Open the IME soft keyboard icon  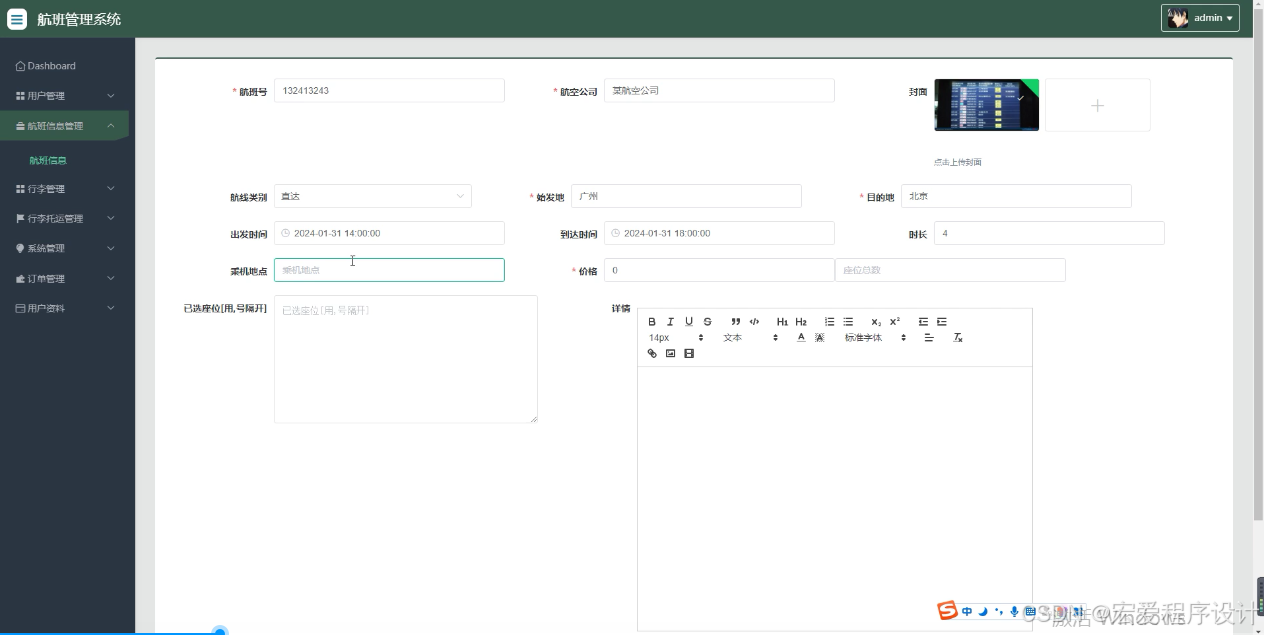(1030, 611)
